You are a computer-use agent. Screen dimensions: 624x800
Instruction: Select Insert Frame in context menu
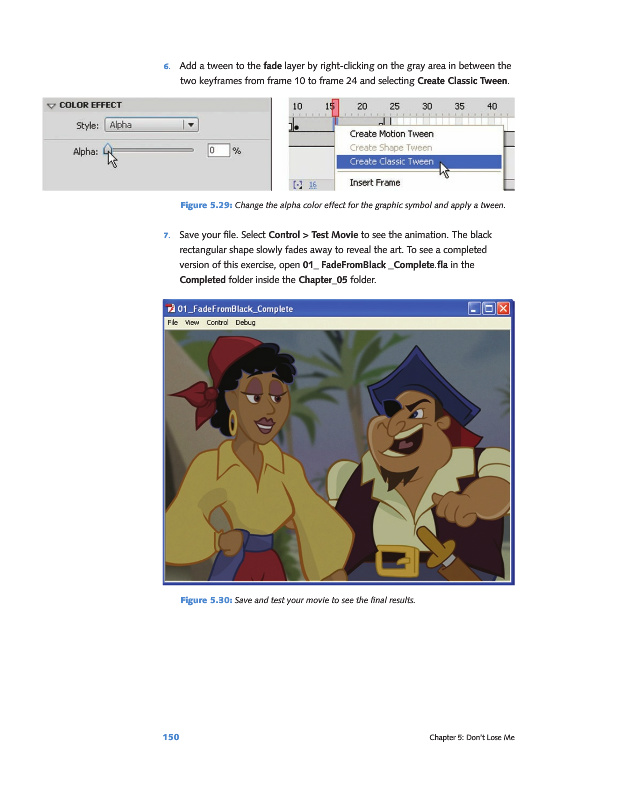(374, 183)
